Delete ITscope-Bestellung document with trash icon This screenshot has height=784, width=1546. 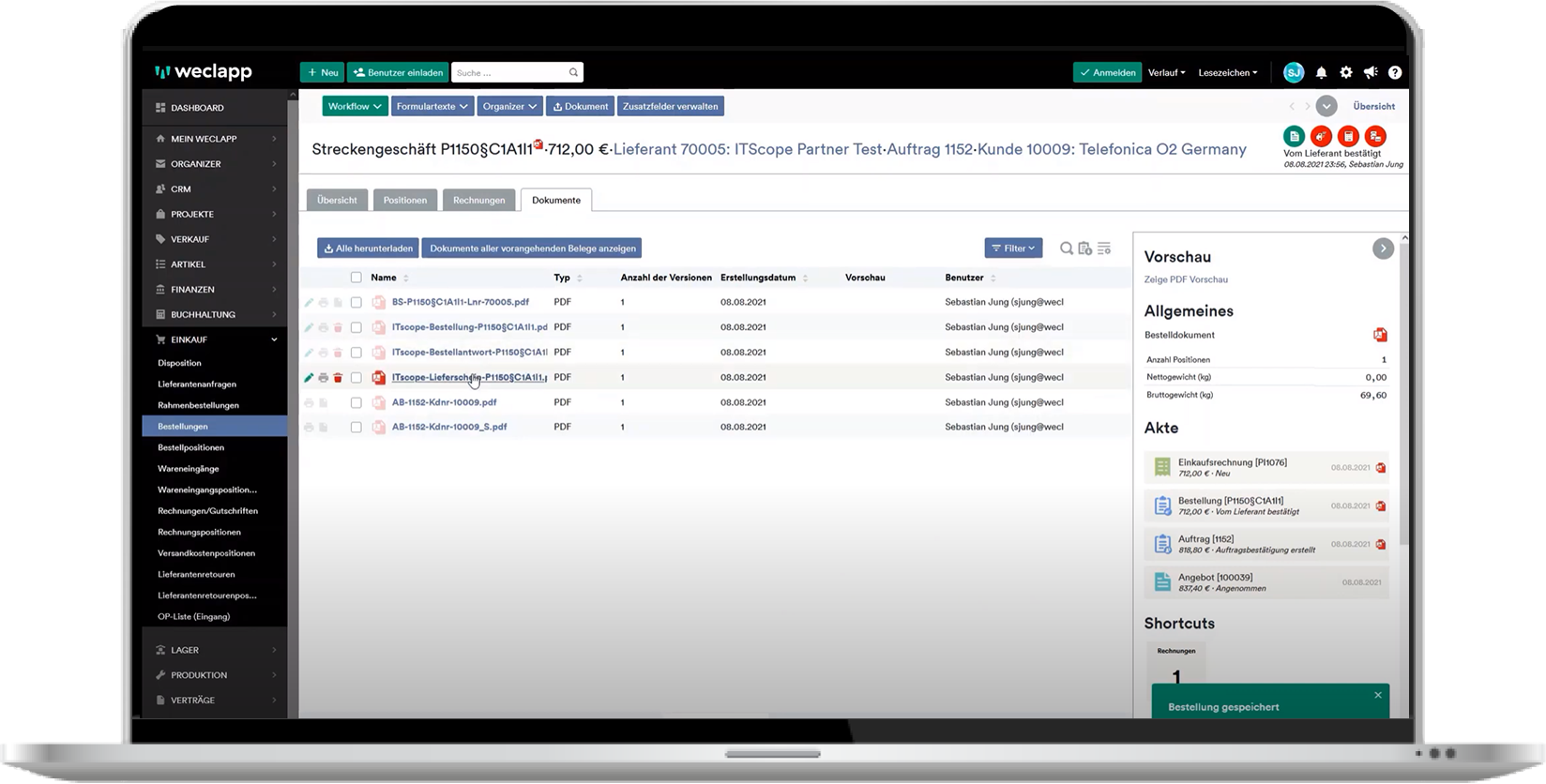point(338,327)
